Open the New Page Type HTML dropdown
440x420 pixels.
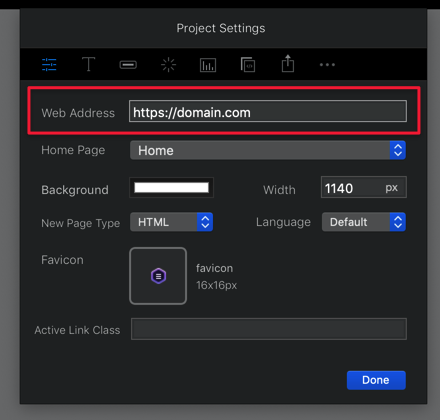click(171, 222)
